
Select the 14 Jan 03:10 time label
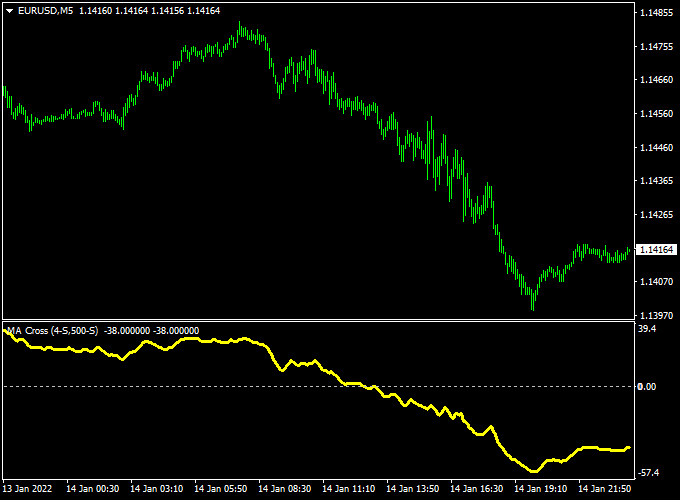click(157, 489)
